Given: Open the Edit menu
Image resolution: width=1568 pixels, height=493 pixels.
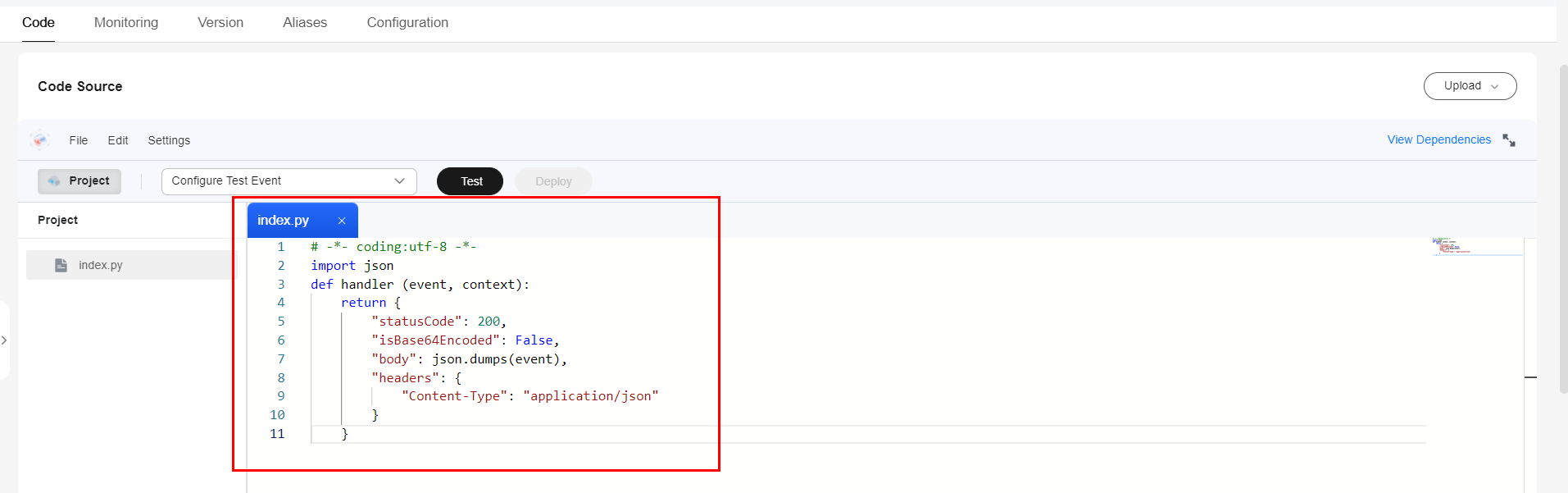Looking at the screenshot, I should coord(118,140).
